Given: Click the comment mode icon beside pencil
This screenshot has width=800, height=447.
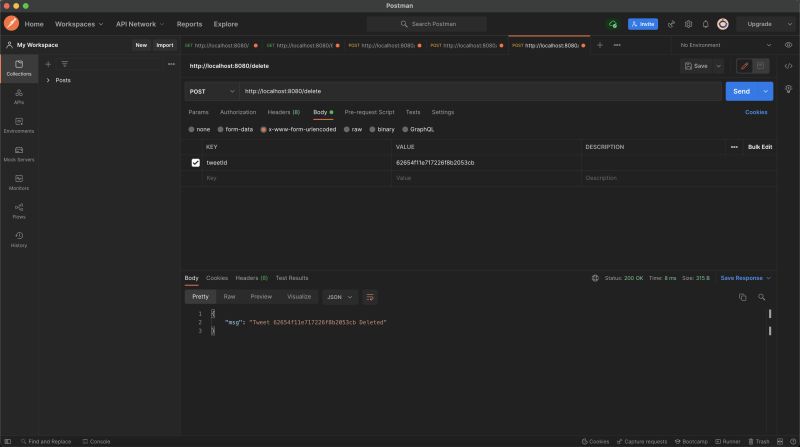Looking at the screenshot, I should 760,66.
